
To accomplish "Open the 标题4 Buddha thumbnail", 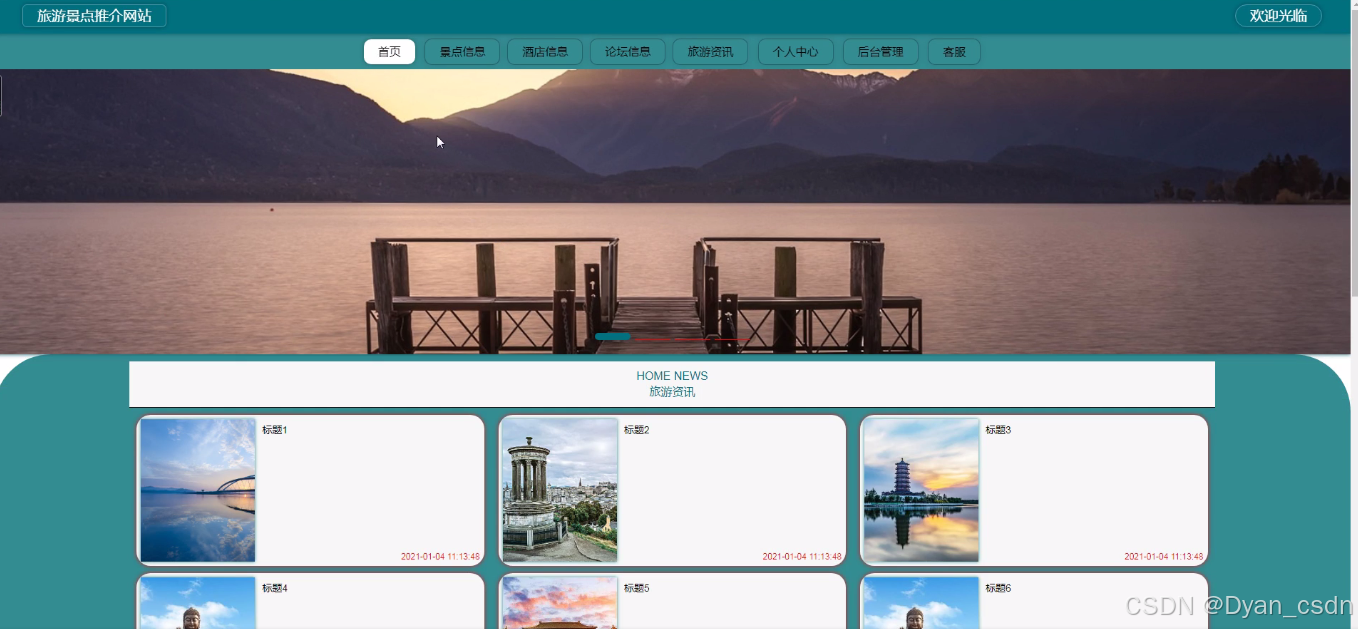I will click(x=198, y=603).
